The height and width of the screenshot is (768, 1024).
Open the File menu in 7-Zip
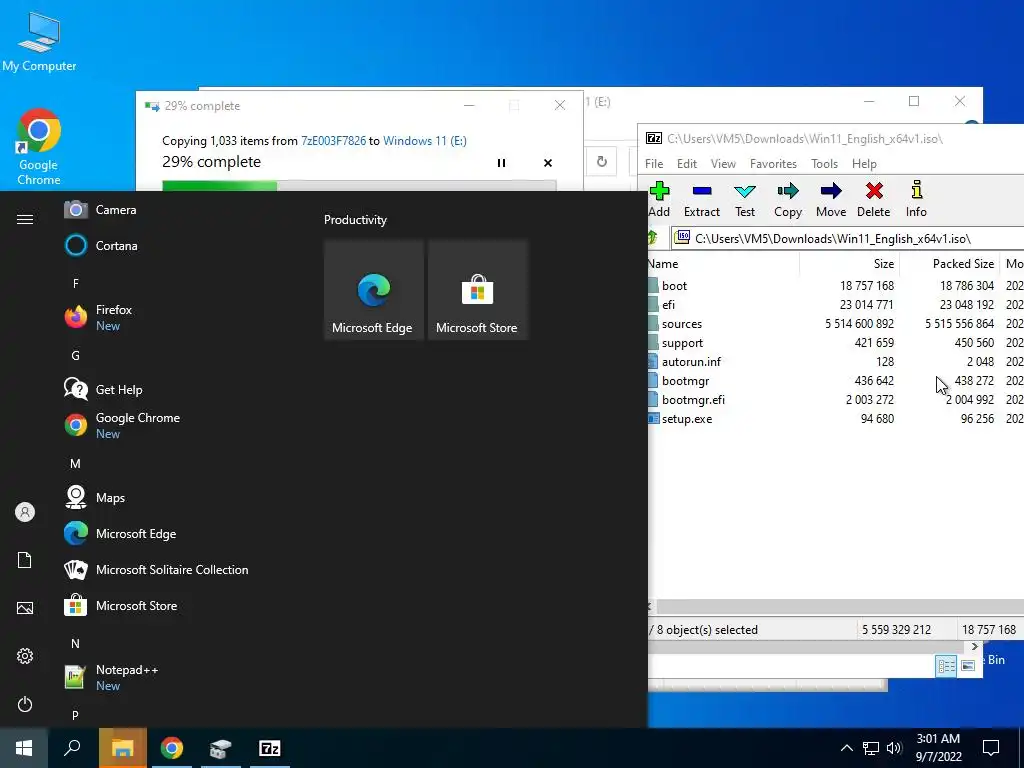point(654,164)
